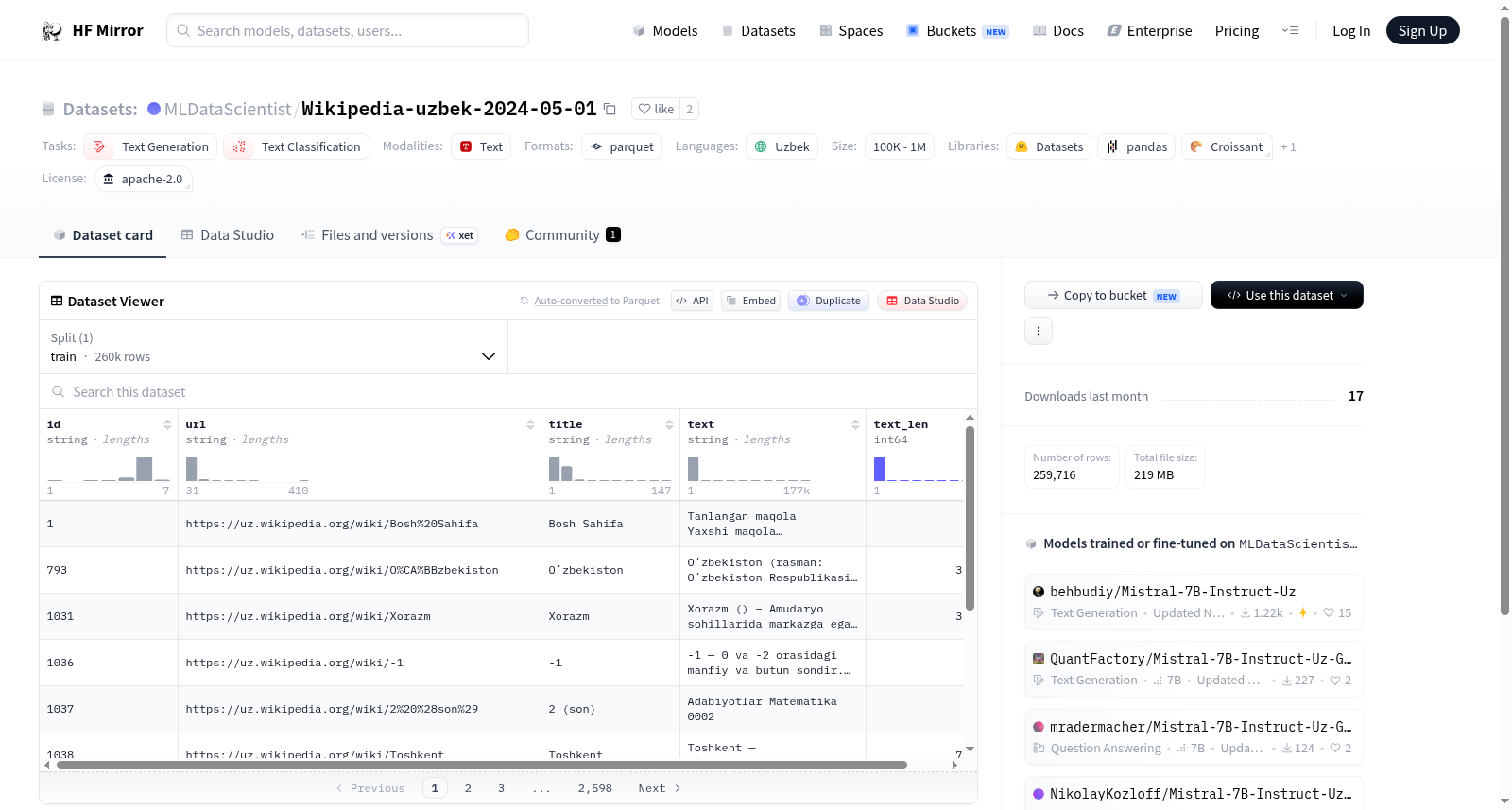Expand the navigation overflow menu icon
The height and width of the screenshot is (810, 1512).
click(x=1290, y=30)
